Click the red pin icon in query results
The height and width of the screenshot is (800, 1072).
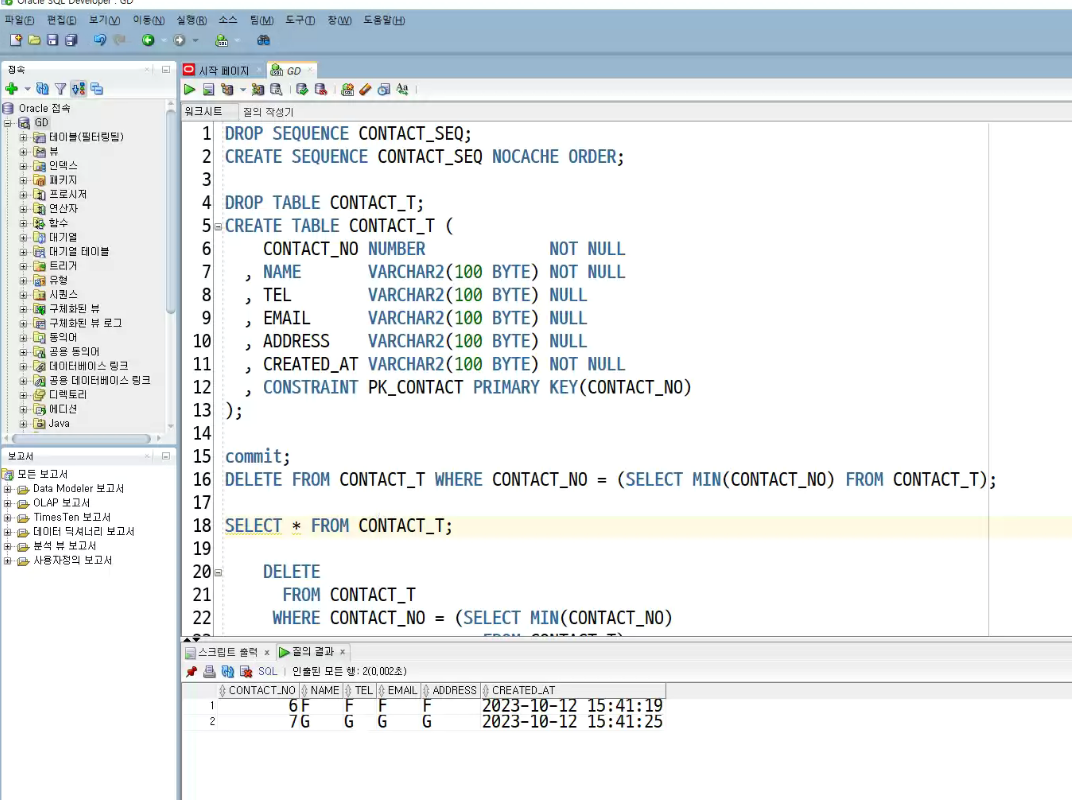click(x=191, y=671)
